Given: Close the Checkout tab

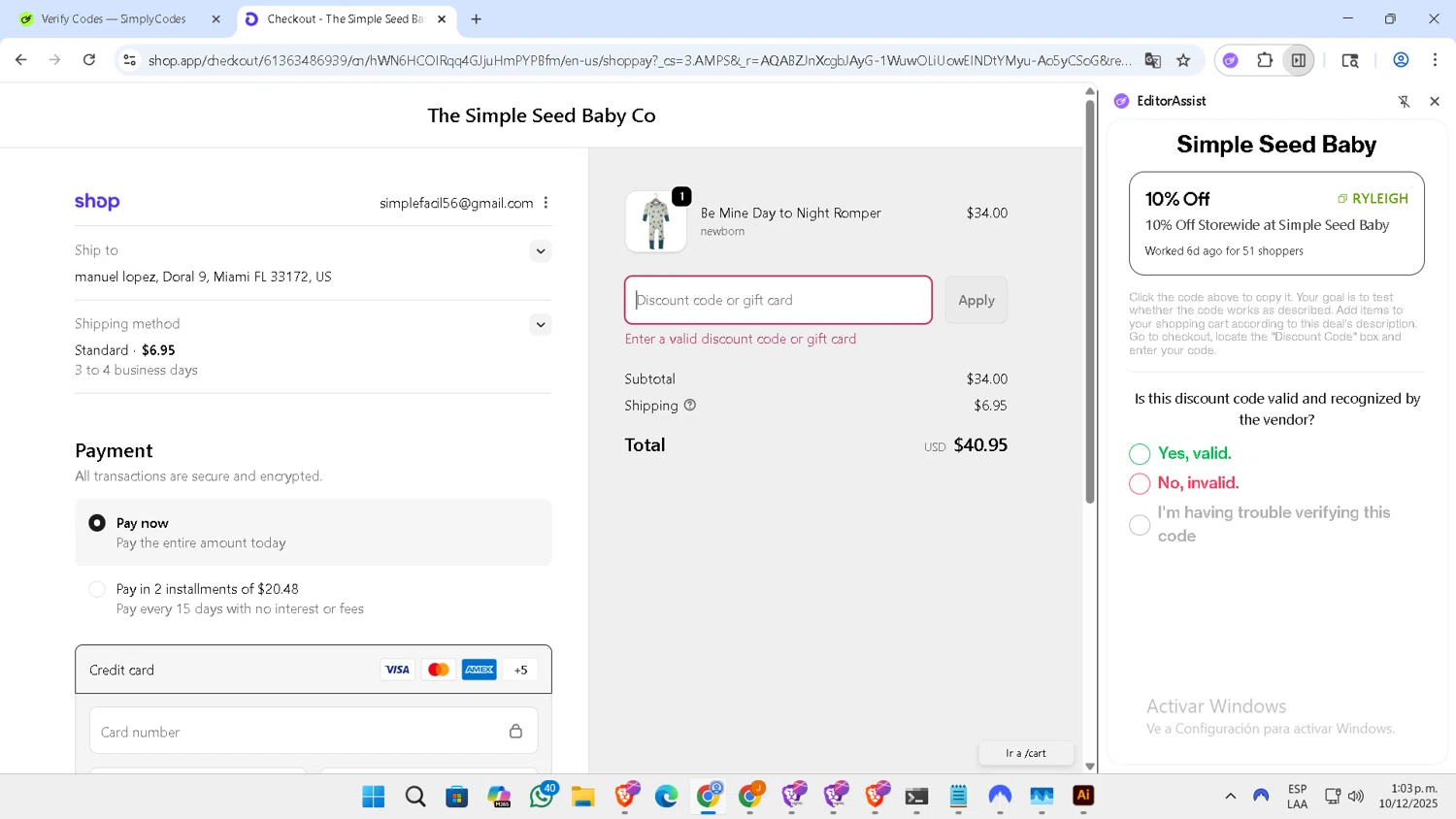Looking at the screenshot, I should click(x=442, y=18).
